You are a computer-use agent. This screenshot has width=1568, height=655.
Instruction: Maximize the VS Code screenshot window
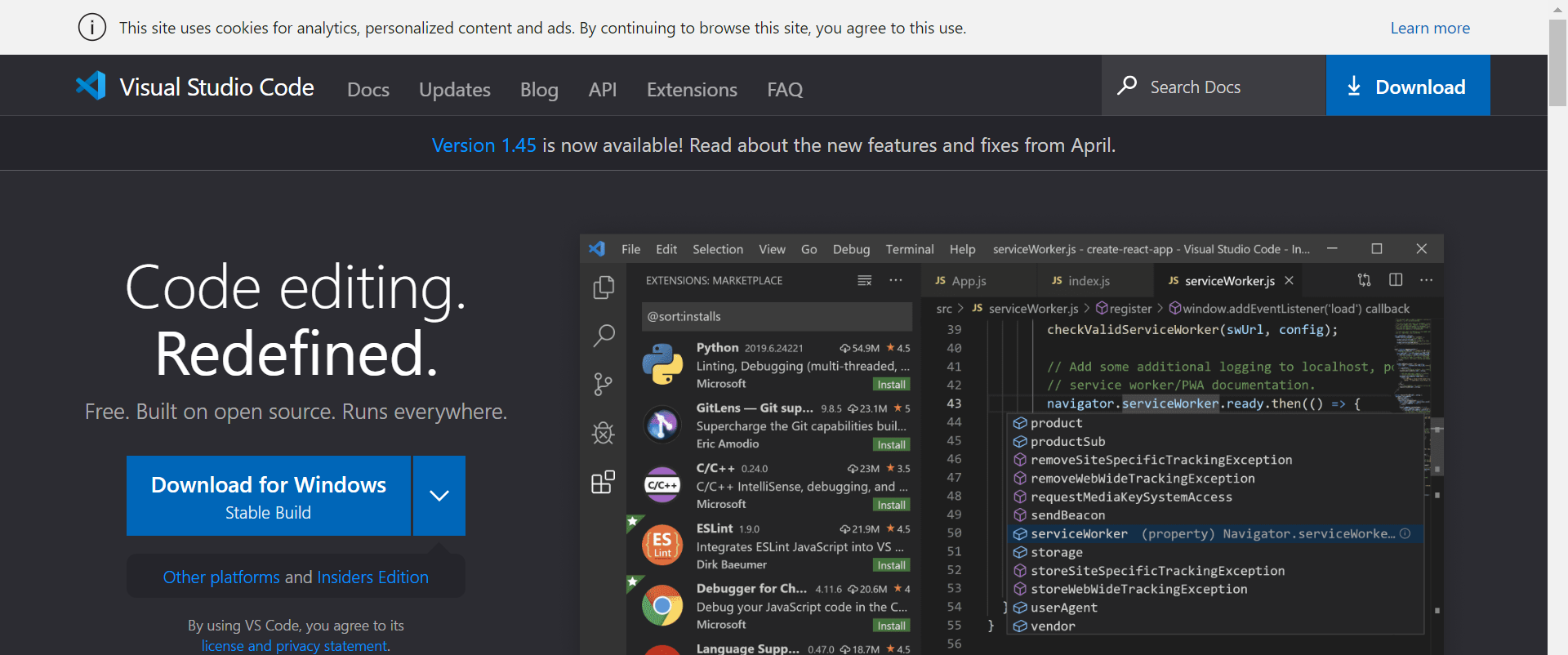1377,248
